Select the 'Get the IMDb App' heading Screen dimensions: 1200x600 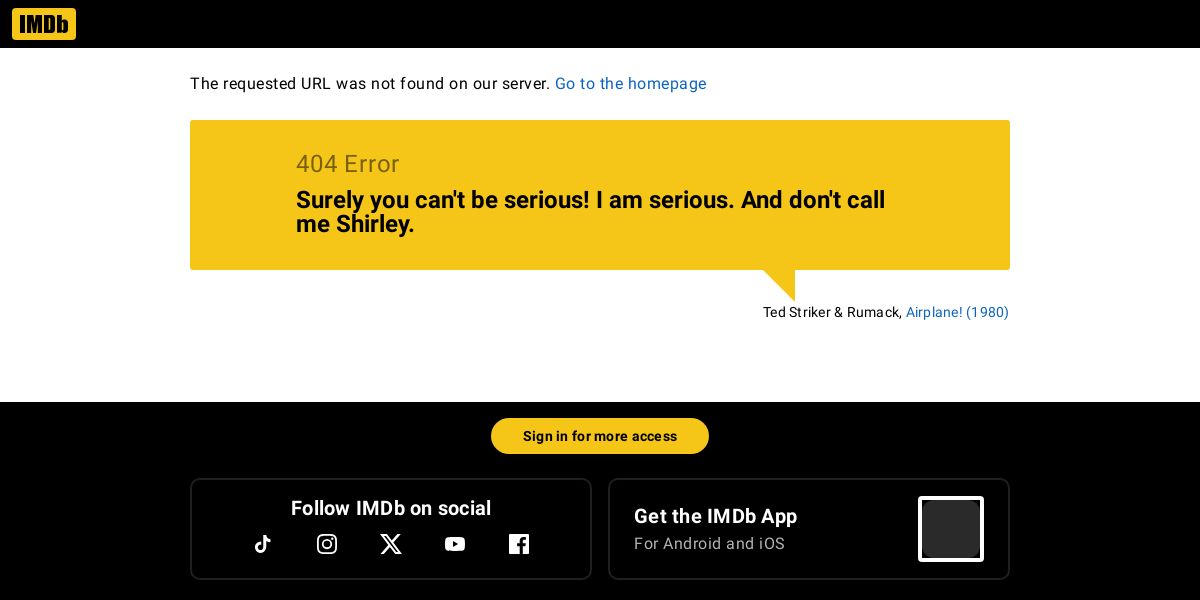[715, 516]
